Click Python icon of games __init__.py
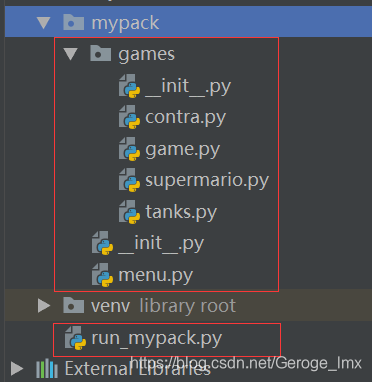 coord(130,86)
